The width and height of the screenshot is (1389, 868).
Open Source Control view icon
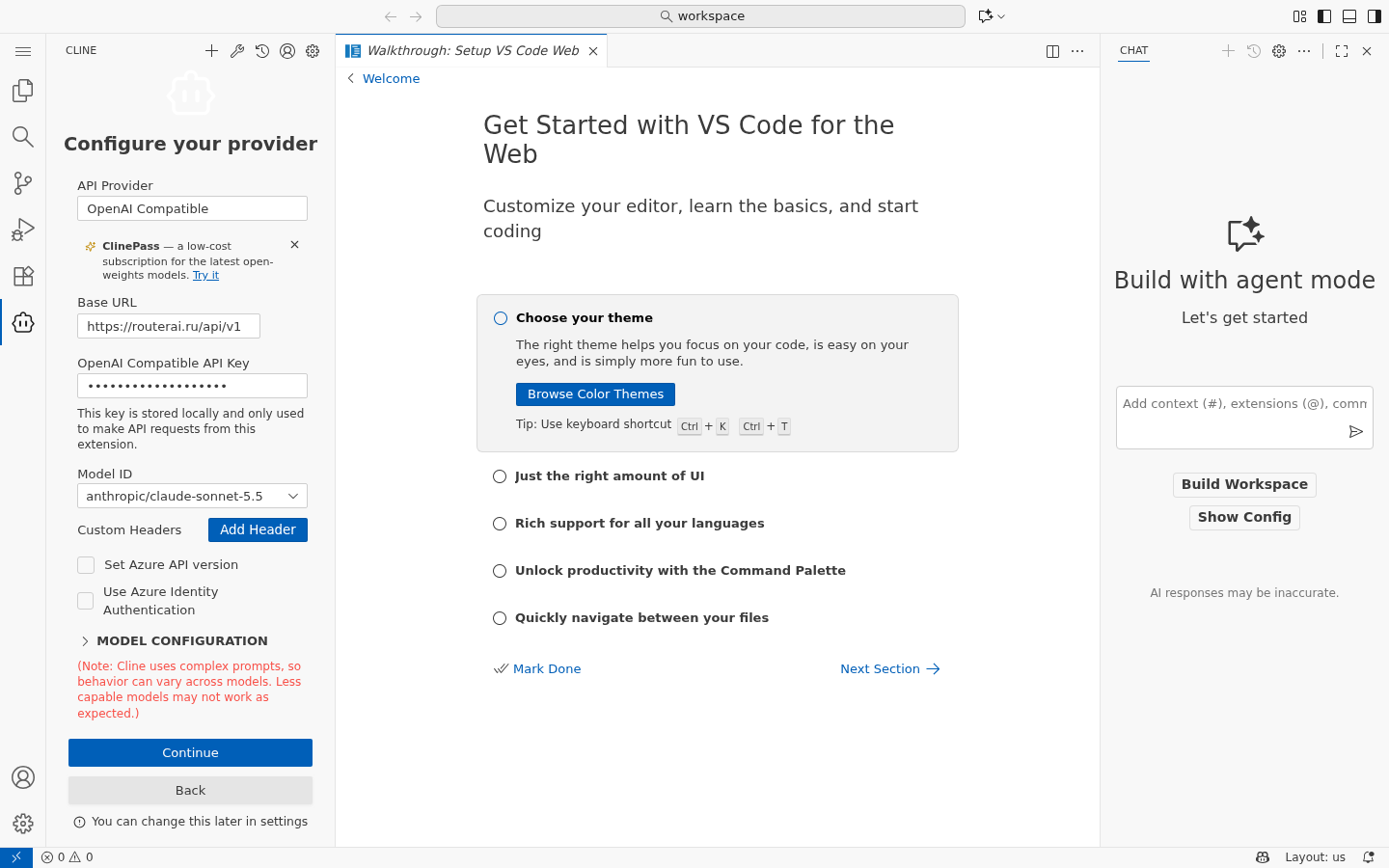23,182
